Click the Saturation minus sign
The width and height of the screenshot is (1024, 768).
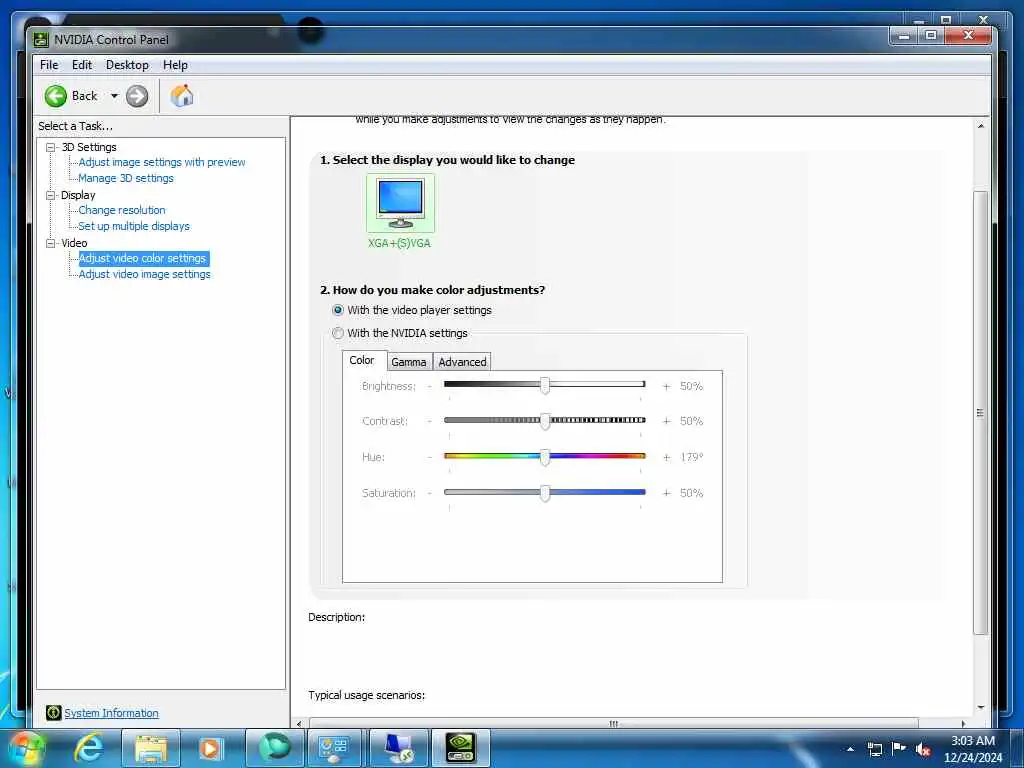430,493
